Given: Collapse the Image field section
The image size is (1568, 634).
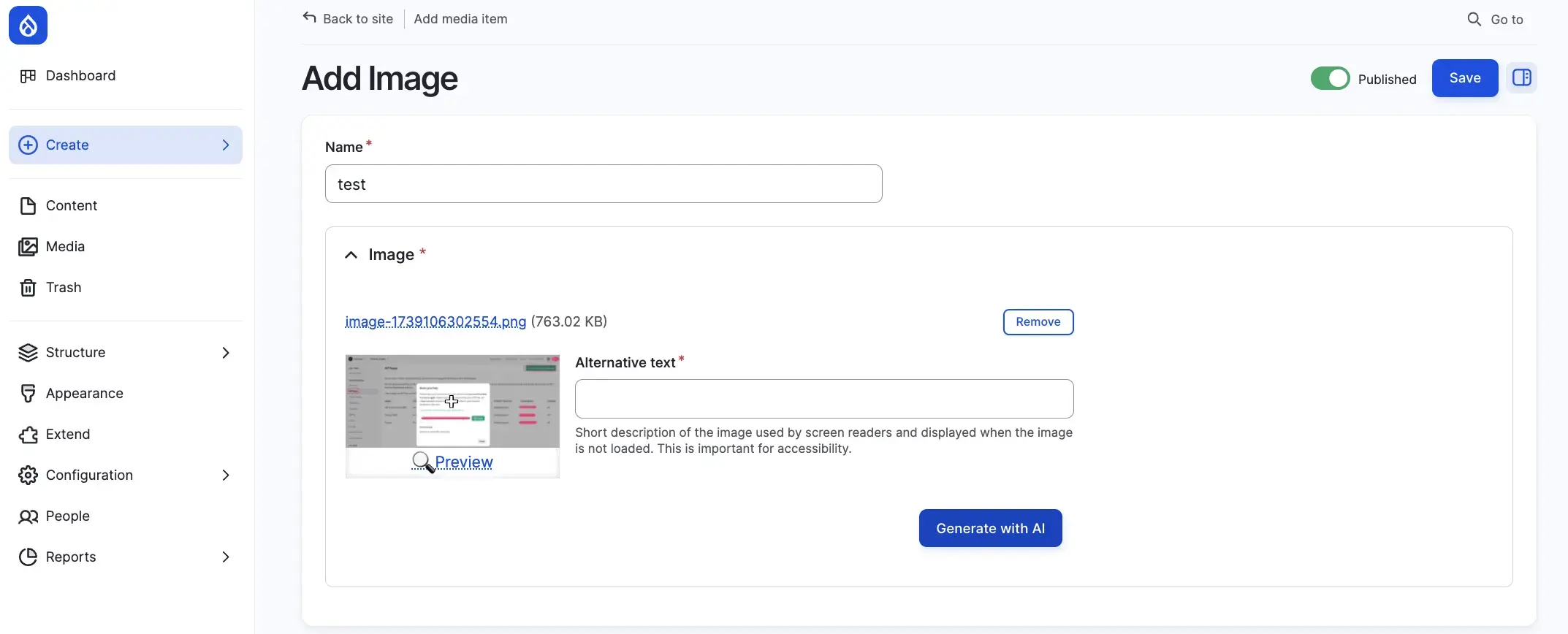Looking at the screenshot, I should (351, 255).
